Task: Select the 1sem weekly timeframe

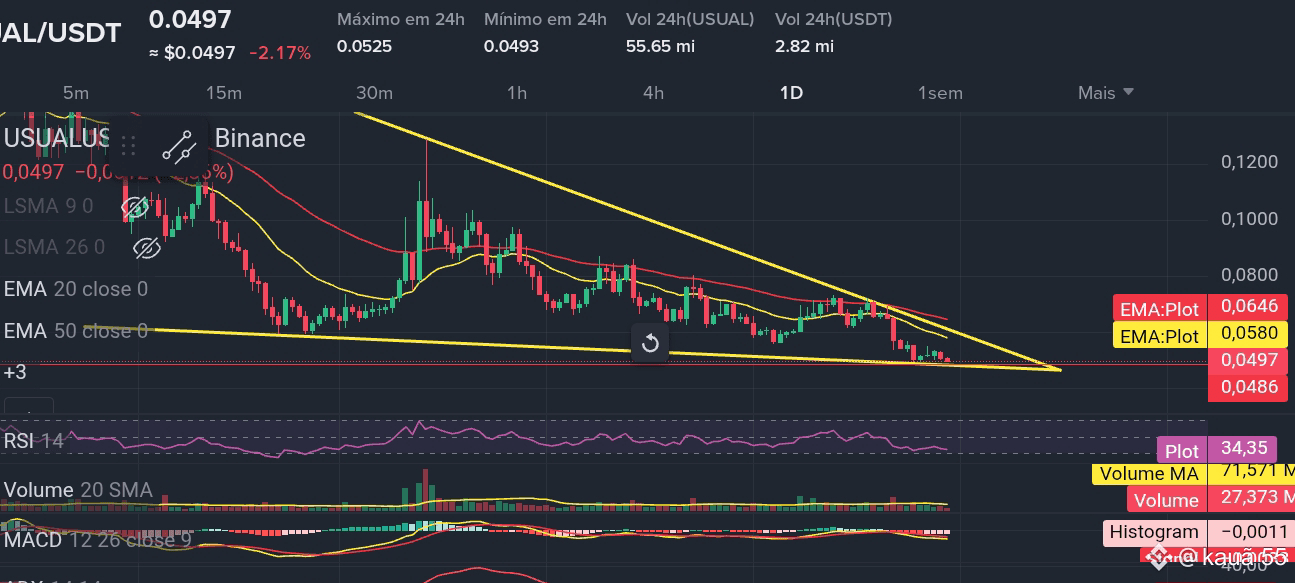Action: pos(940,93)
